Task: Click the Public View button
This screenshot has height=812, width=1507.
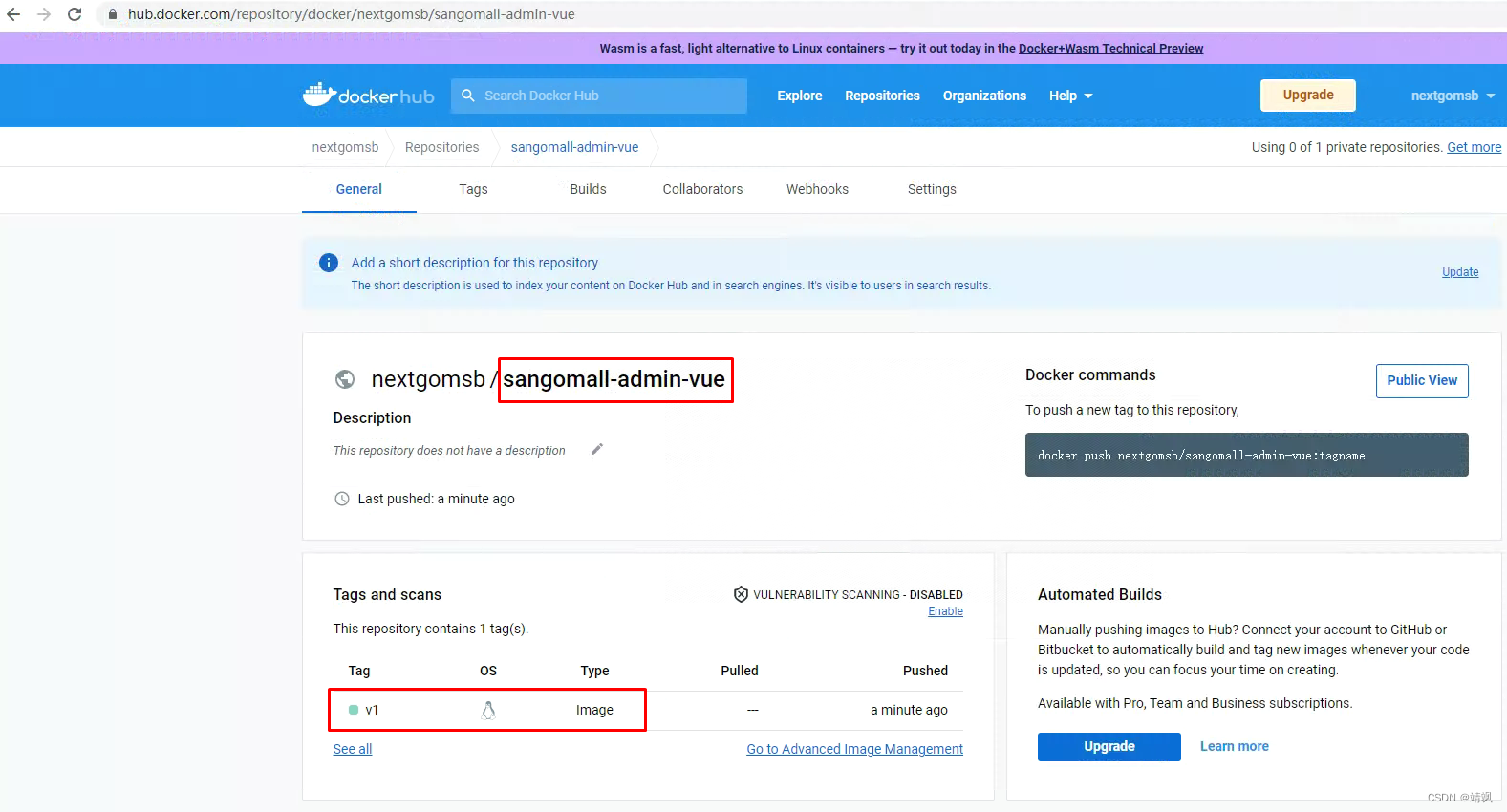Action: click(1422, 380)
